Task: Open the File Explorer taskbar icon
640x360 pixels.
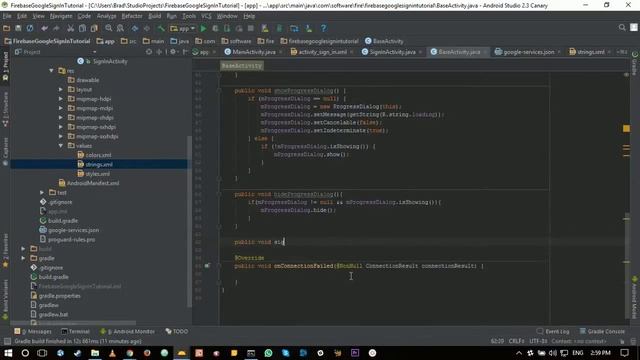Action: pyautogui.click(x=95, y=353)
